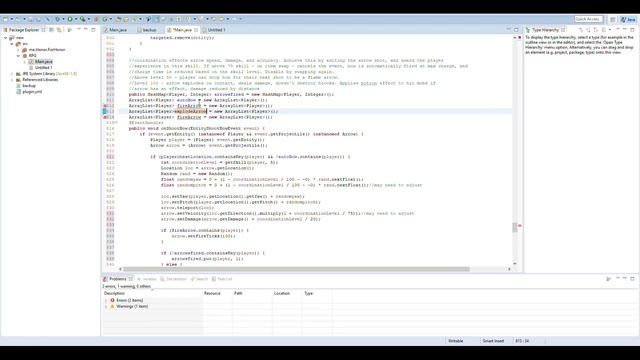The image size is (640, 360).
Task: Open the Open Perspective icon beside Quick Access
Action: click(613, 19)
